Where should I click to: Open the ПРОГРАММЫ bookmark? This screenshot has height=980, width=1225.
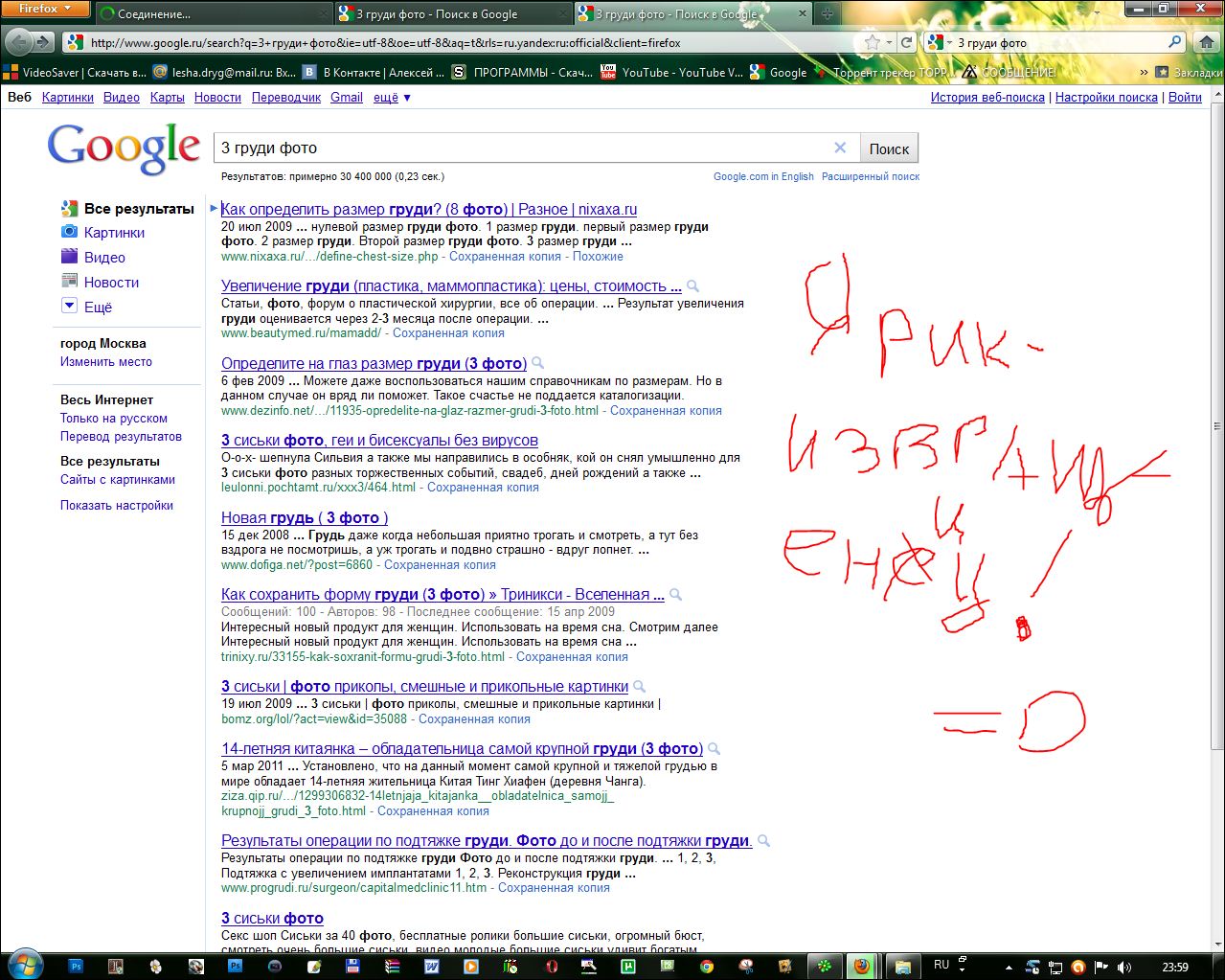click(523, 72)
